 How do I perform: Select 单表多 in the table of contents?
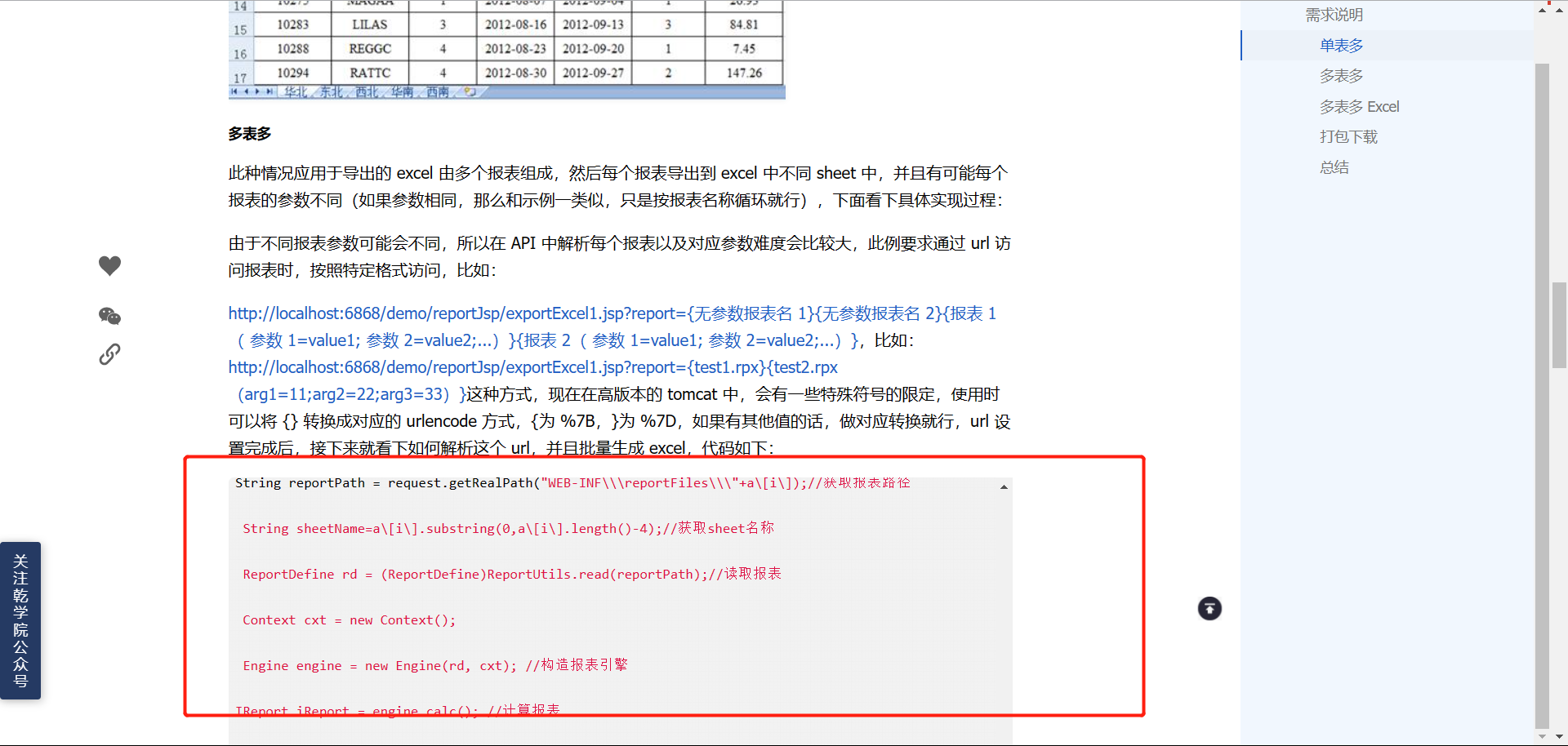coord(1341,46)
